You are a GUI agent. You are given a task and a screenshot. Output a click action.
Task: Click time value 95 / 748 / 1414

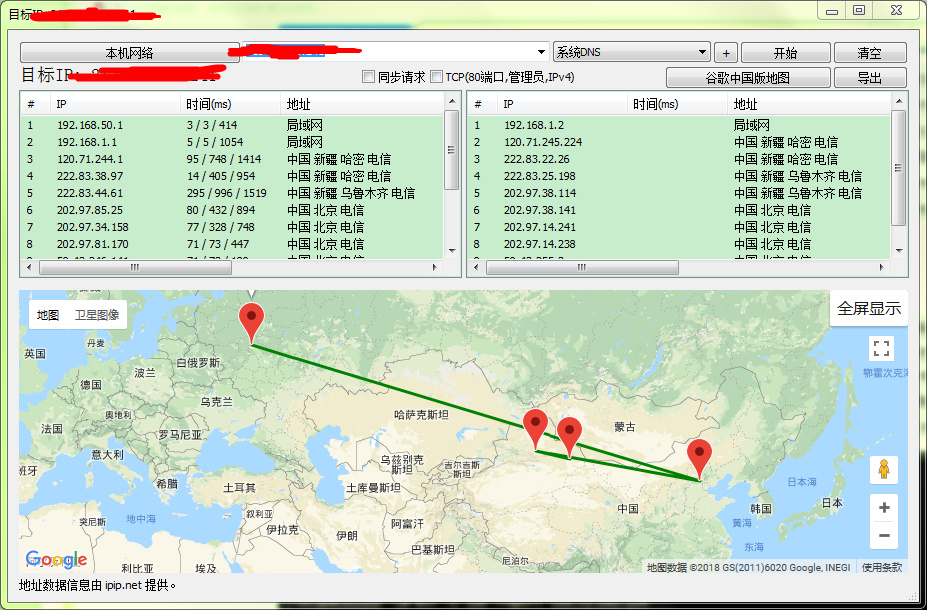pyautogui.click(x=224, y=159)
